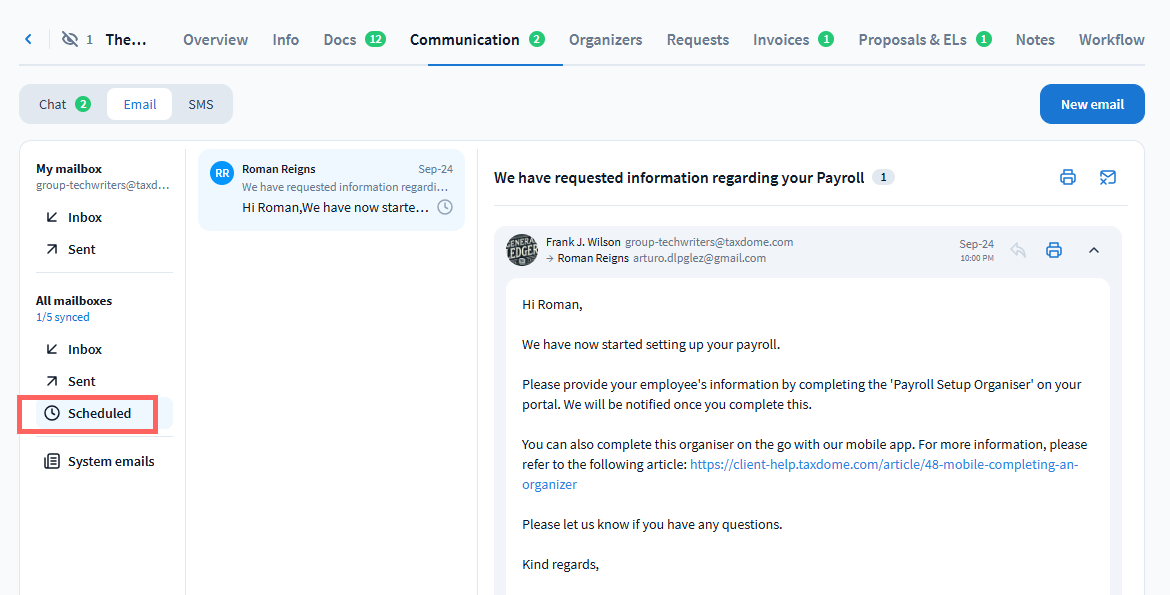The width and height of the screenshot is (1170, 595).
Task: Click the '1/5 synced' status link
Action: click(x=62, y=317)
